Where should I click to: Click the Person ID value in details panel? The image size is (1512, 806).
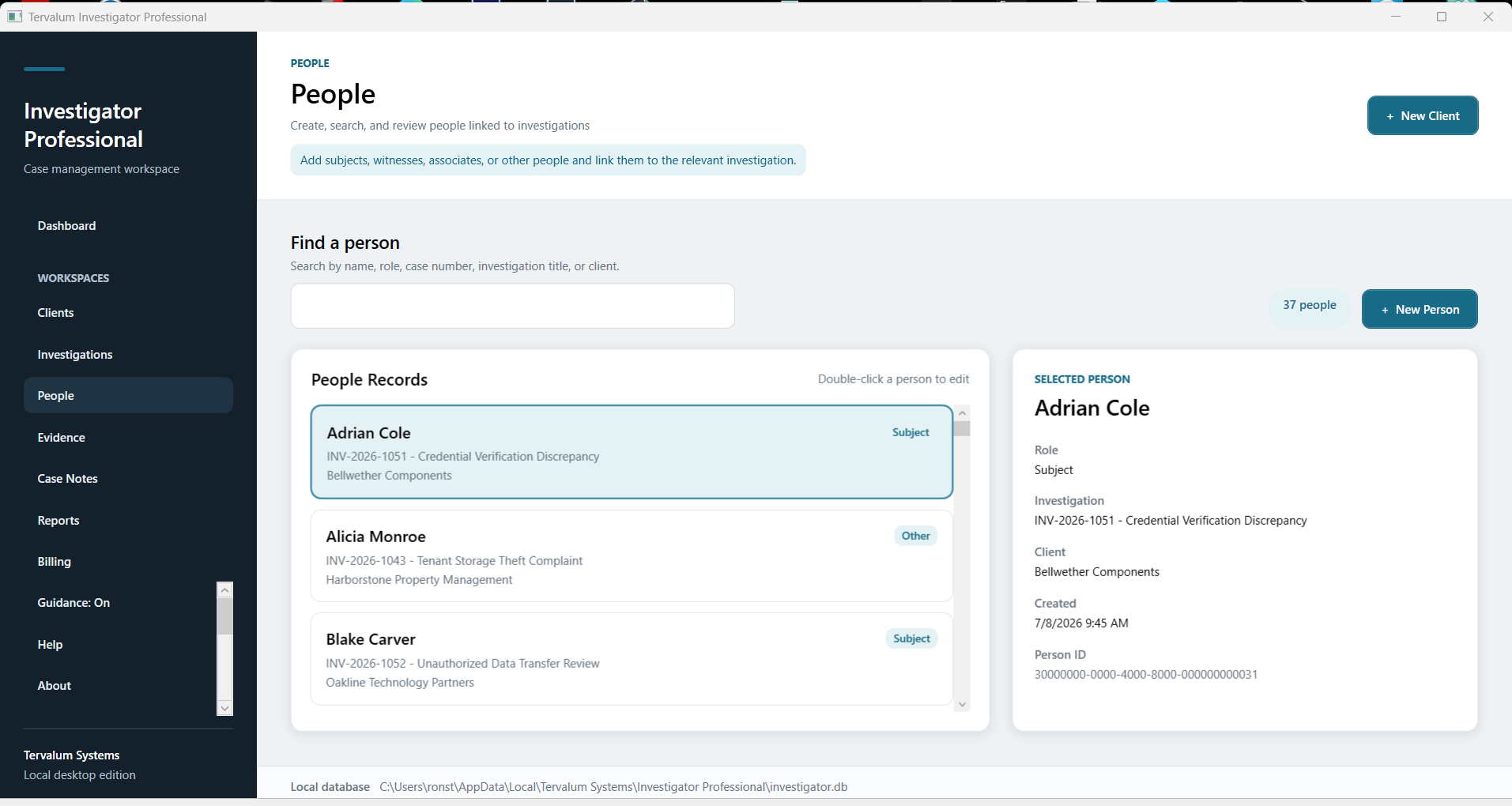[x=1146, y=675]
